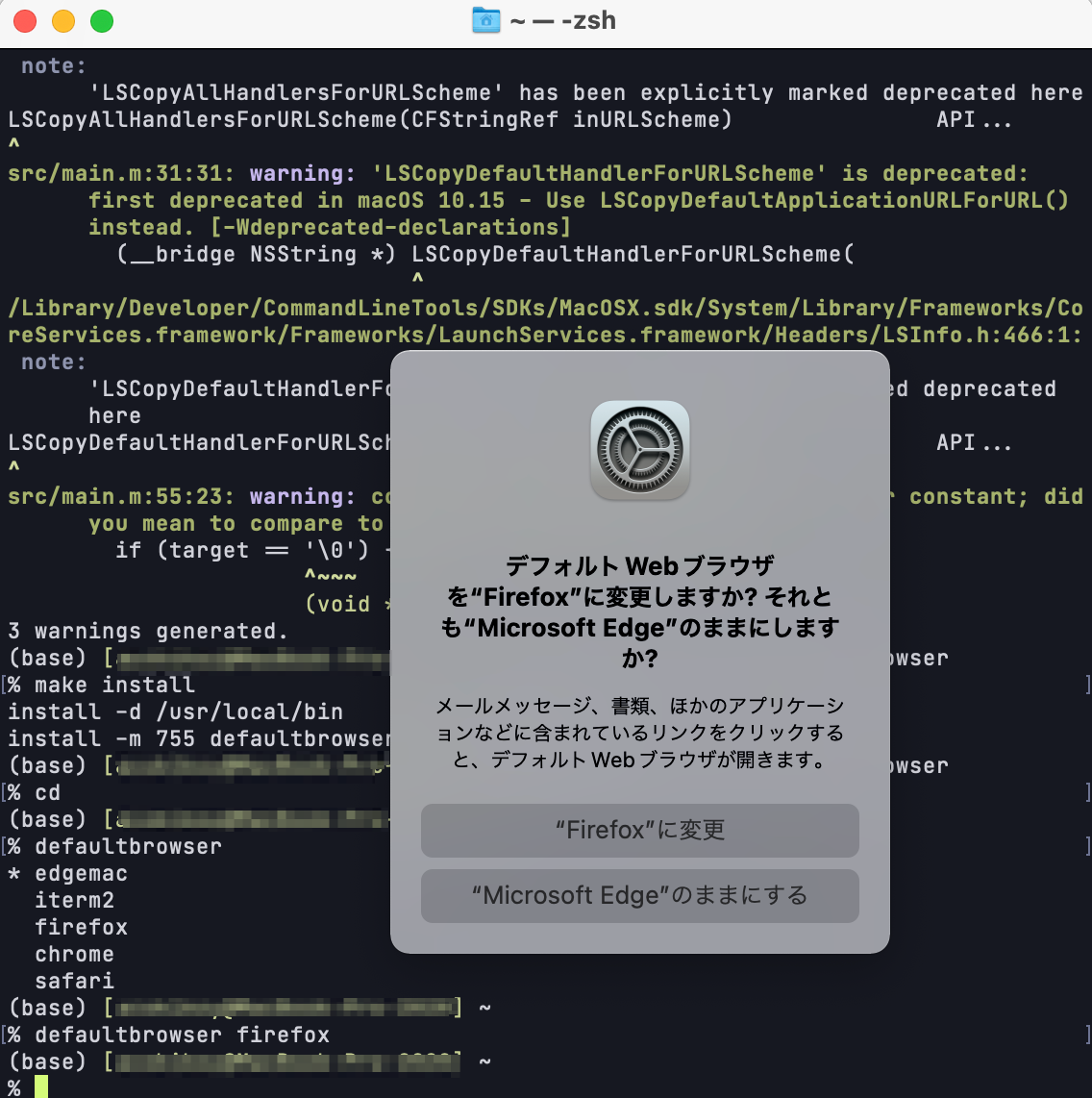
Task: Maximize the terminal with the green button
Action: click(x=102, y=21)
